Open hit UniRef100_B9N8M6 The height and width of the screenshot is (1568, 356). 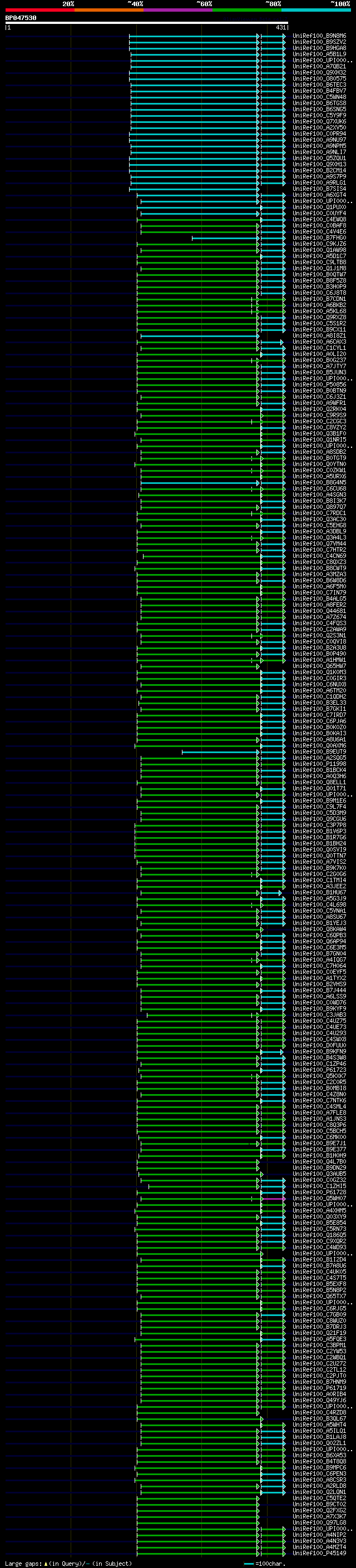(319, 36)
